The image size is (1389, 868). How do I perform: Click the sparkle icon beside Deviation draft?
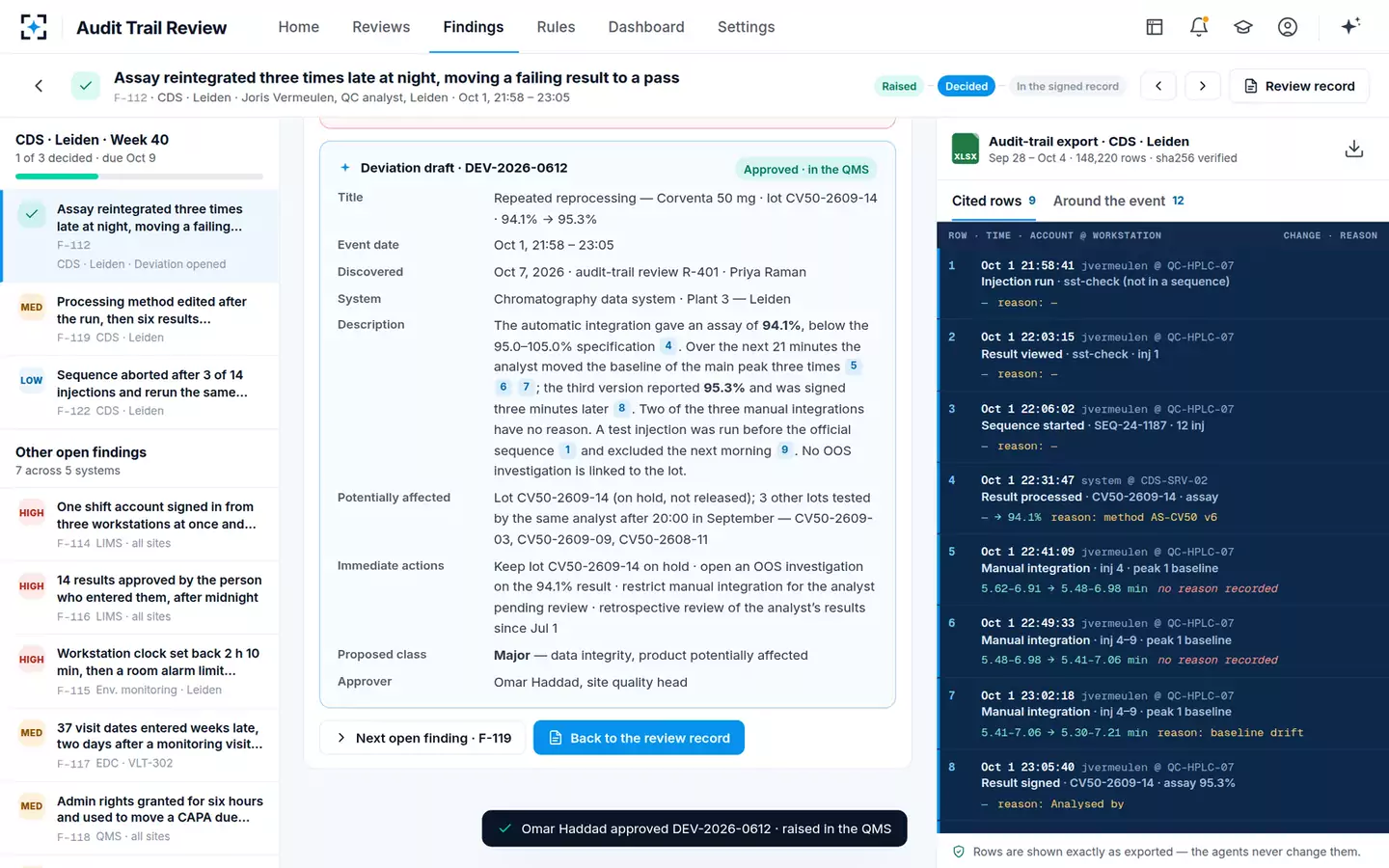coord(345,168)
